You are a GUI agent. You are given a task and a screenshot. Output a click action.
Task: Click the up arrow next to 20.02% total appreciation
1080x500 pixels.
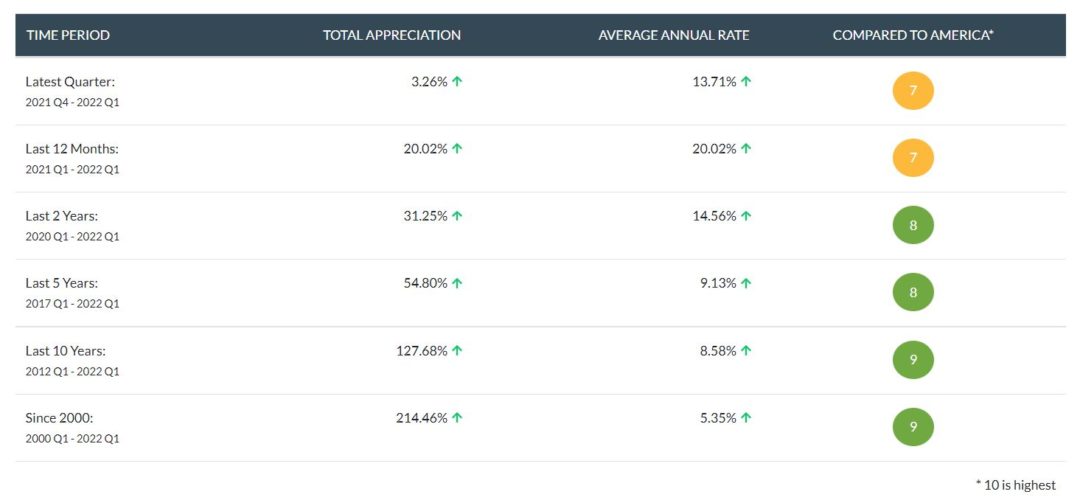[x=457, y=148]
